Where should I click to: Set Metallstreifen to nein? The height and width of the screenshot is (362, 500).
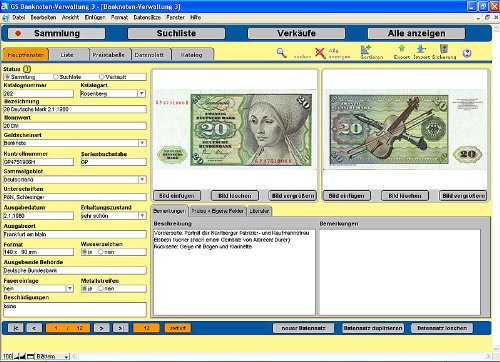100,288
